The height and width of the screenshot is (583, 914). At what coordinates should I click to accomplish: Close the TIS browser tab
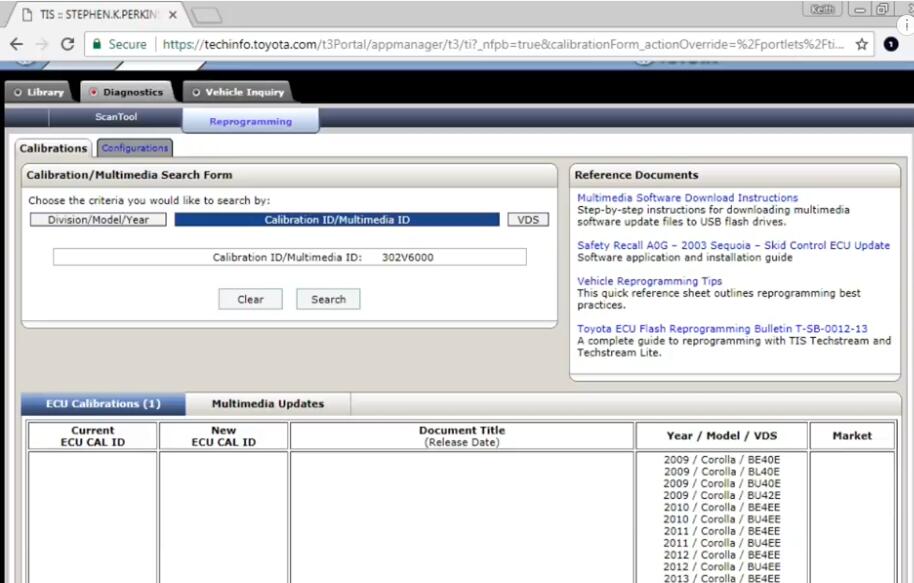pyautogui.click(x=173, y=15)
